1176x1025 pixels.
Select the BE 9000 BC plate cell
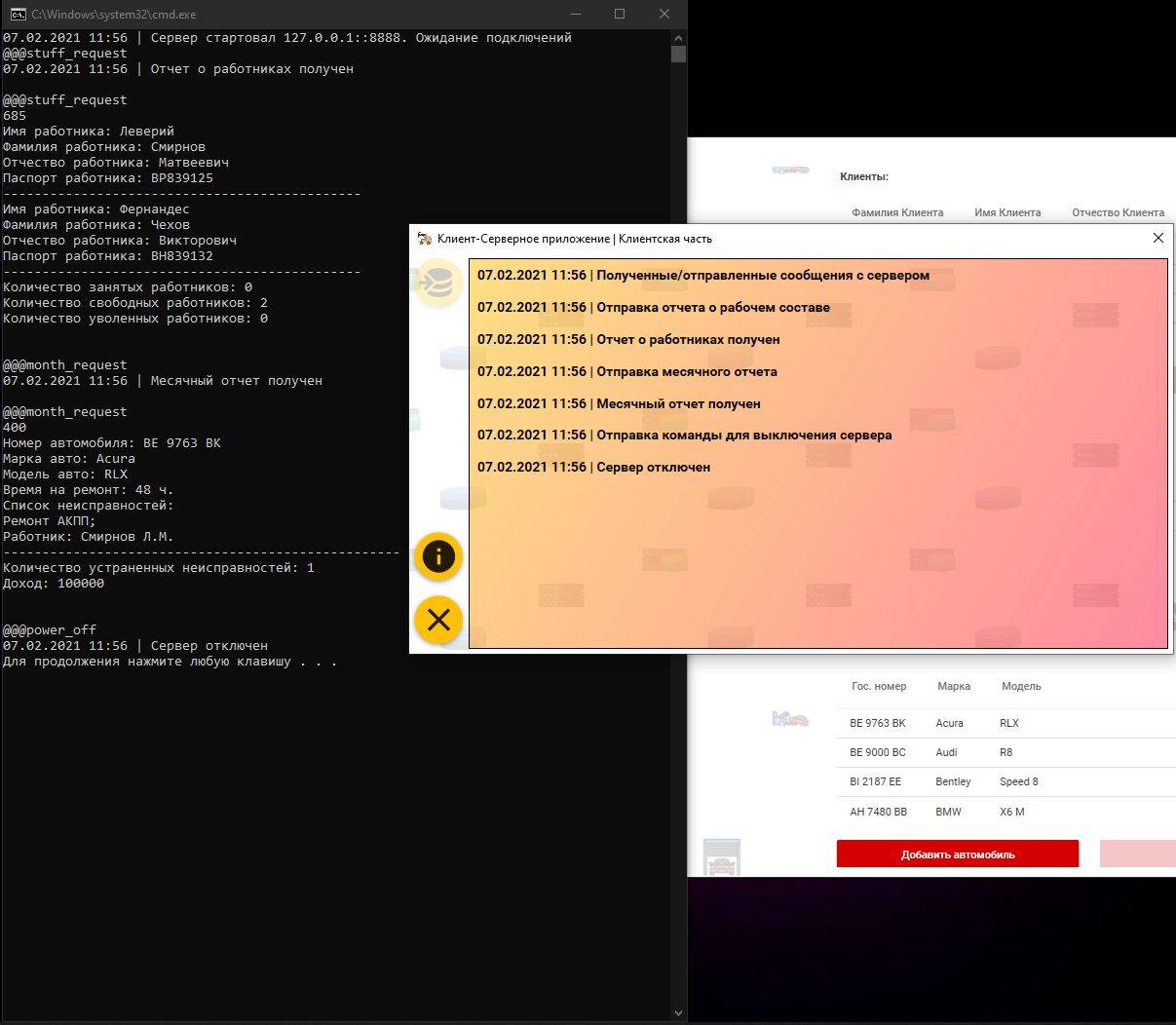point(878,752)
